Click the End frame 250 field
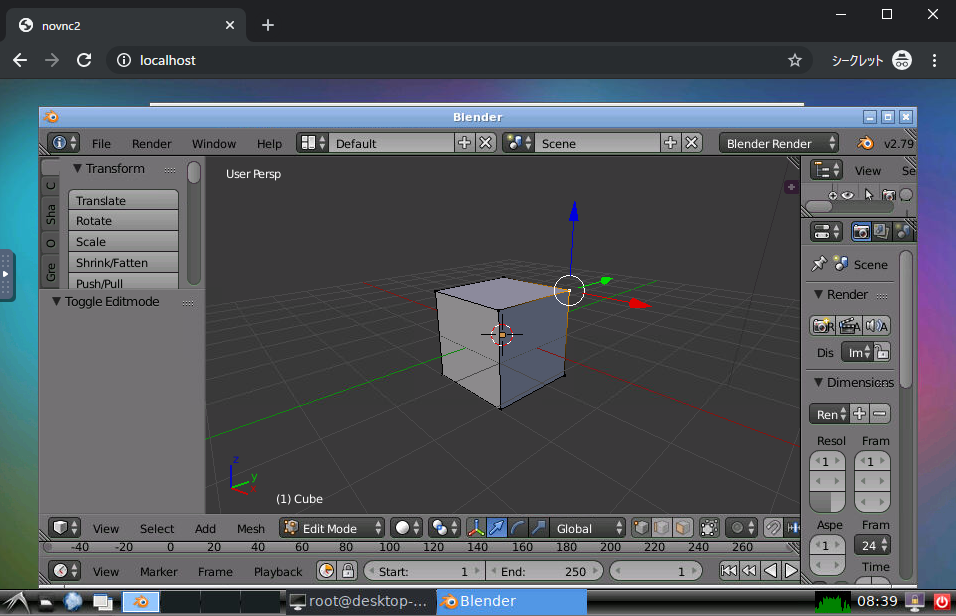Image resolution: width=956 pixels, height=616 pixels. tap(545, 571)
